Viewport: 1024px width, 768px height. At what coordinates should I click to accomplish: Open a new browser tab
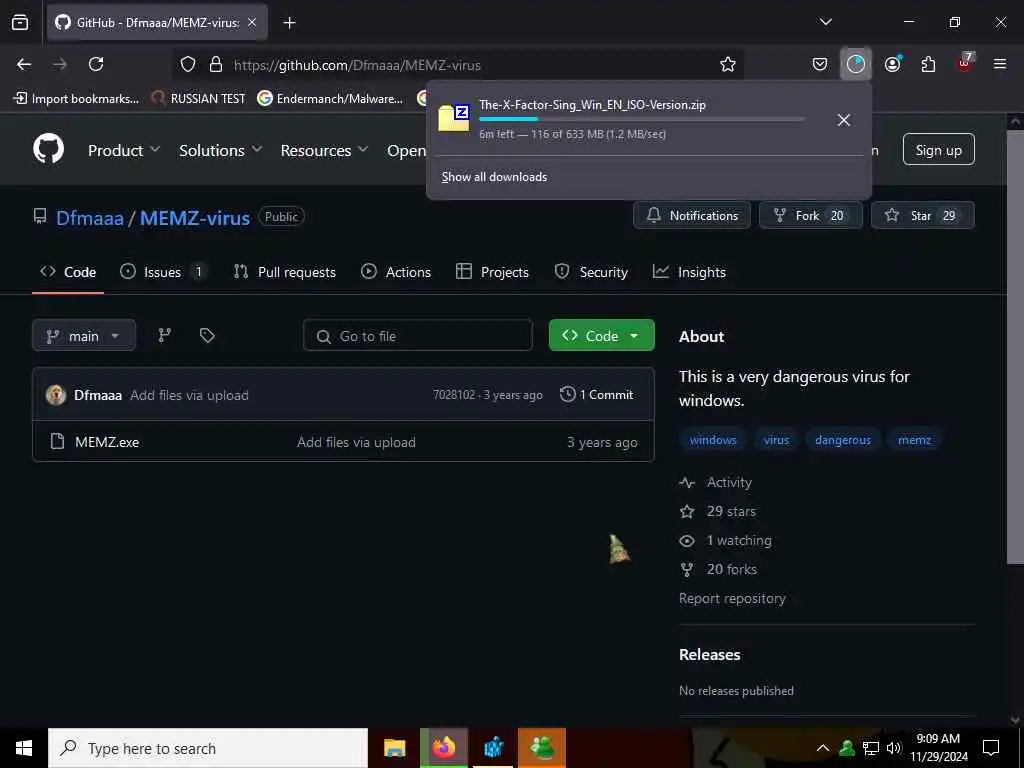point(289,23)
